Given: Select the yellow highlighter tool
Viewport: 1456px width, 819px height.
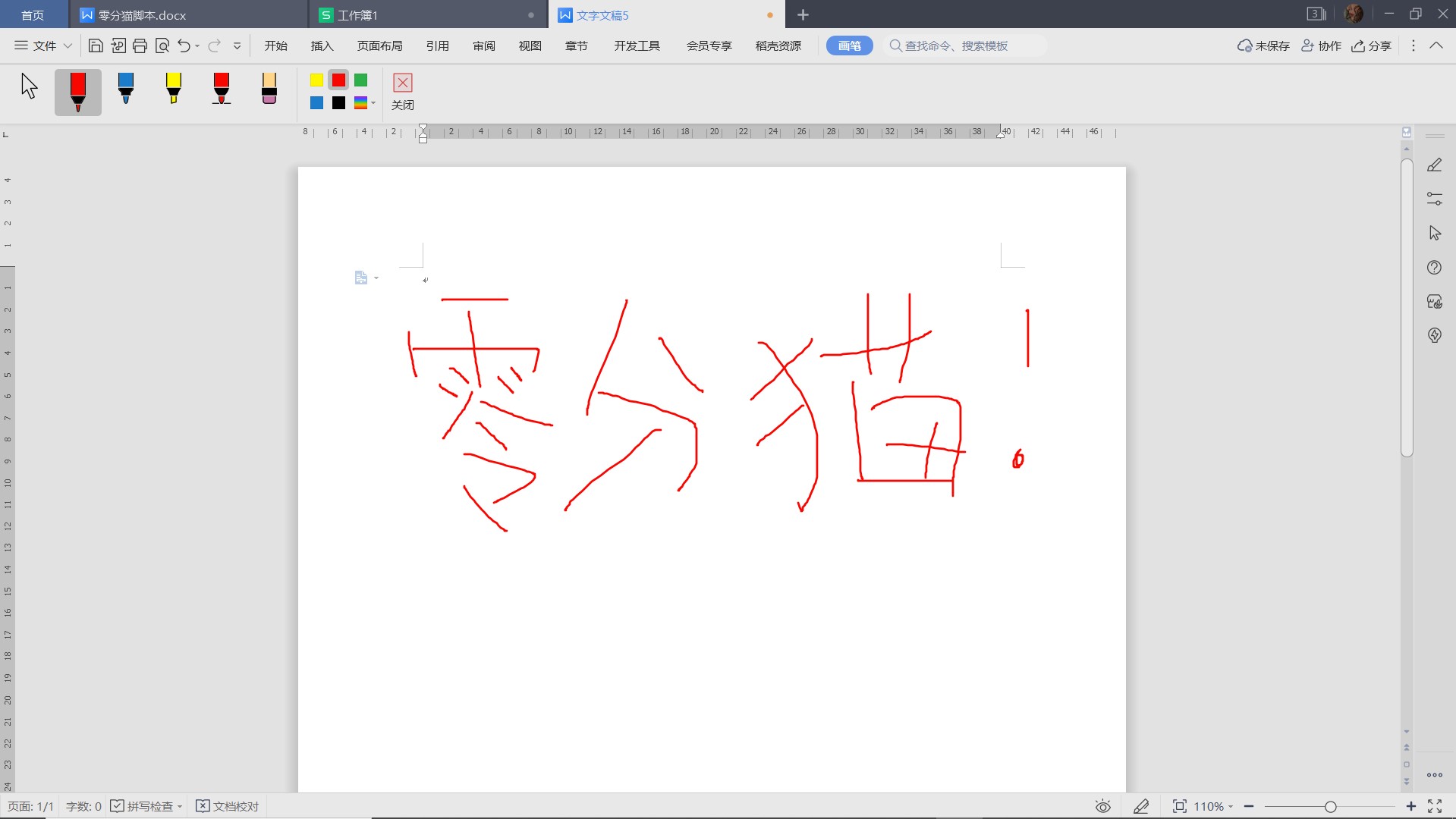Looking at the screenshot, I should [x=173, y=89].
